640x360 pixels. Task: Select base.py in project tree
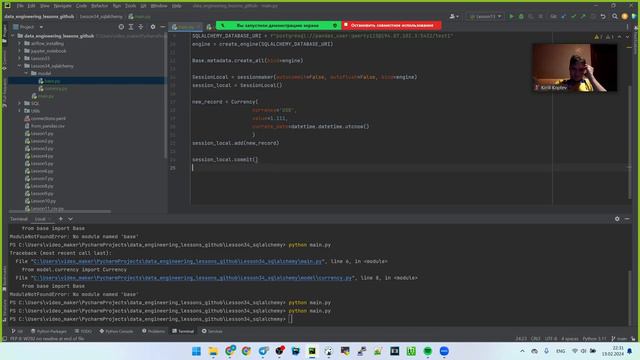pyautogui.click(x=52, y=81)
